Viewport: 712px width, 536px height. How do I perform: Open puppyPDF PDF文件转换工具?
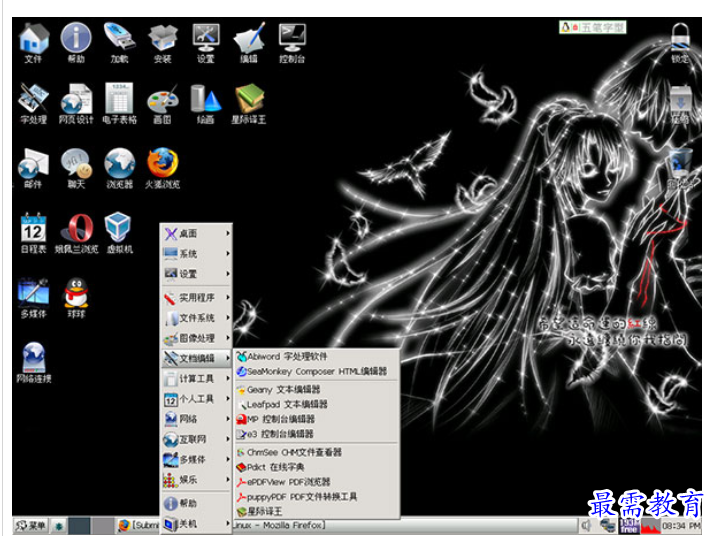pyautogui.click(x=316, y=497)
